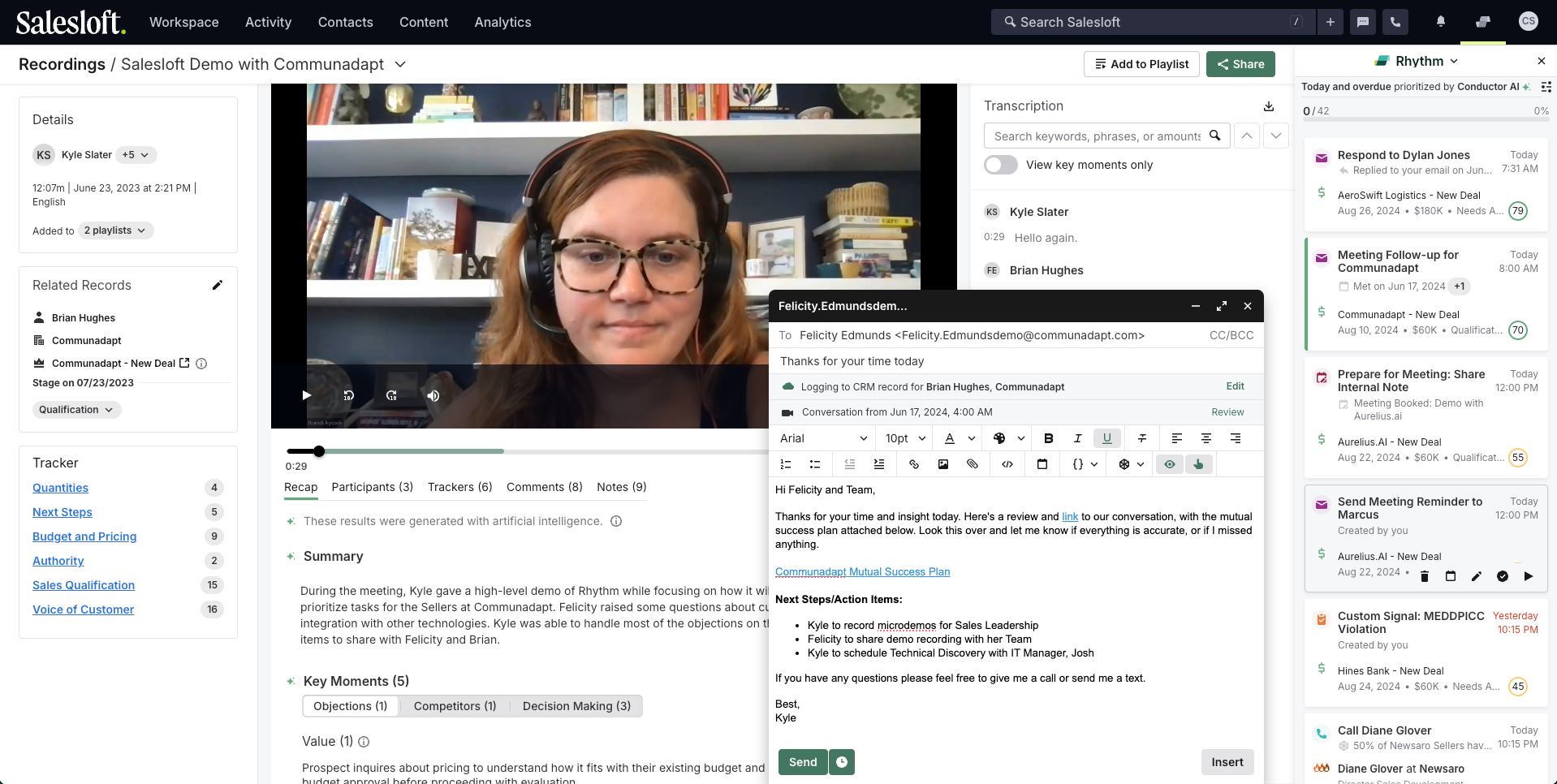Skip forward in the recording
This screenshot has width=1557, height=784.
(390, 395)
